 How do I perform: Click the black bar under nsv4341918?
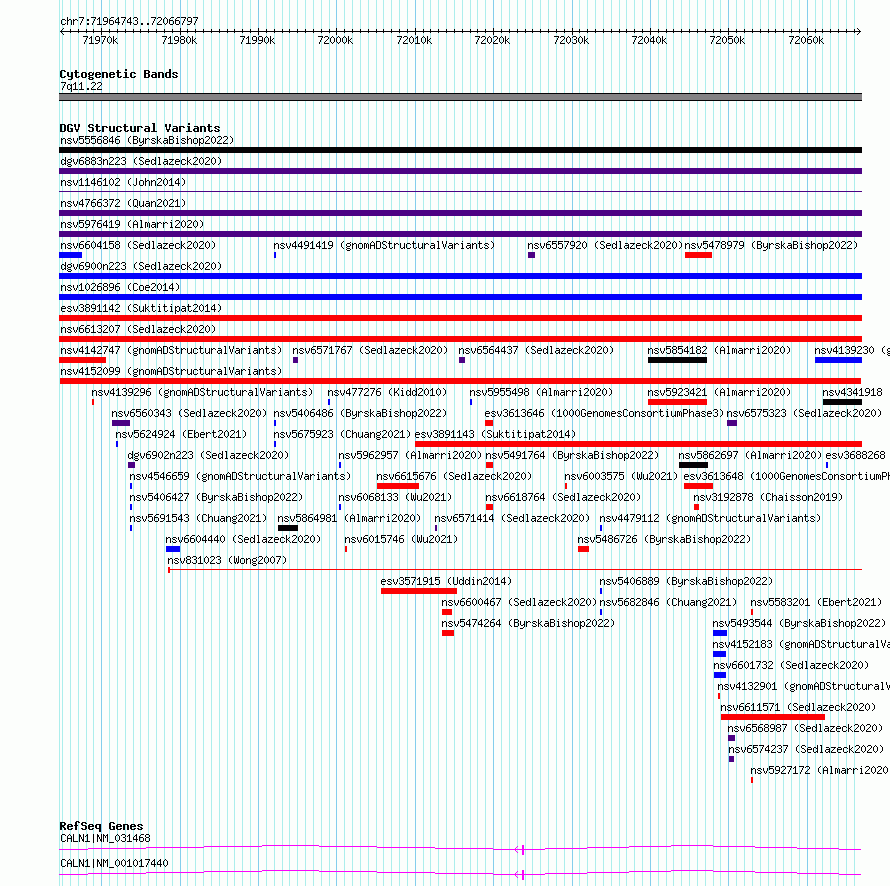tap(842, 402)
